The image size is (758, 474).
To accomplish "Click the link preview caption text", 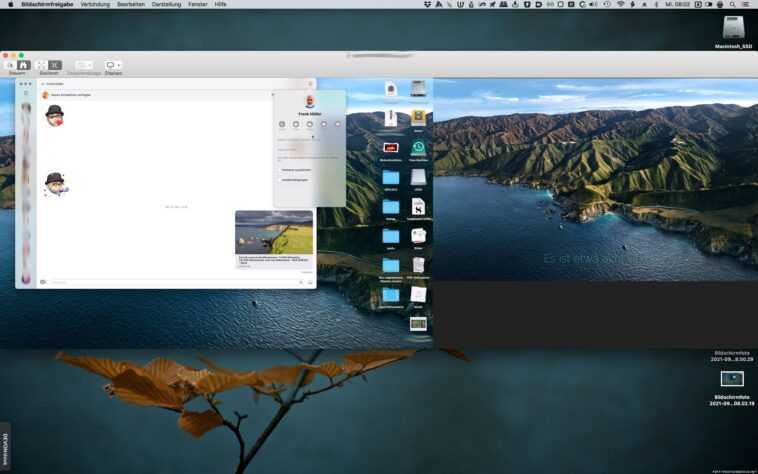I will pos(274,260).
